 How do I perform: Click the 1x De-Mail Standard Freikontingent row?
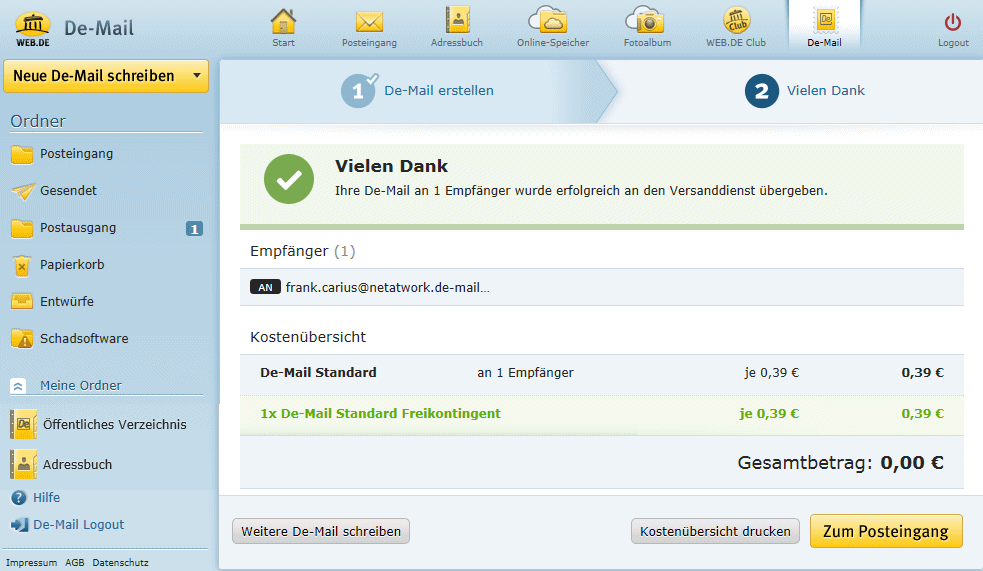[x=602, y=415]
